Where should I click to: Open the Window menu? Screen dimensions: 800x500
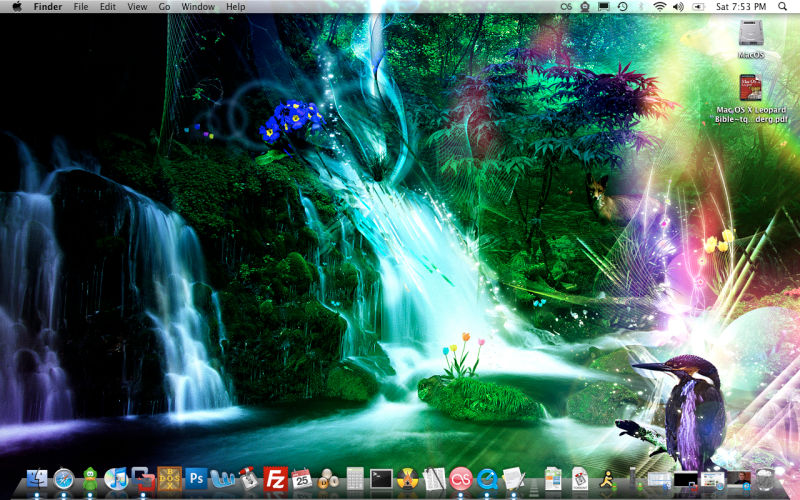click(198, 7)
